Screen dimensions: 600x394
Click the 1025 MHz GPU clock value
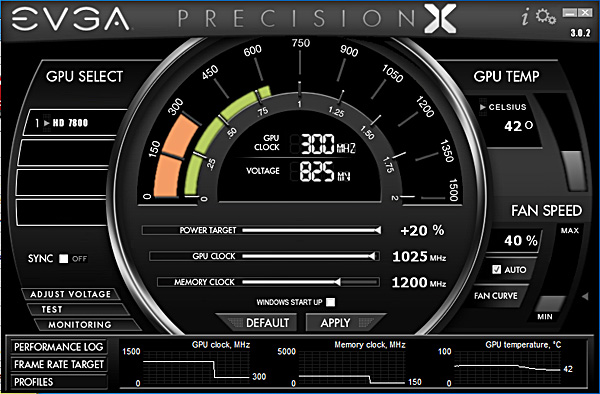tap(419, 257)
